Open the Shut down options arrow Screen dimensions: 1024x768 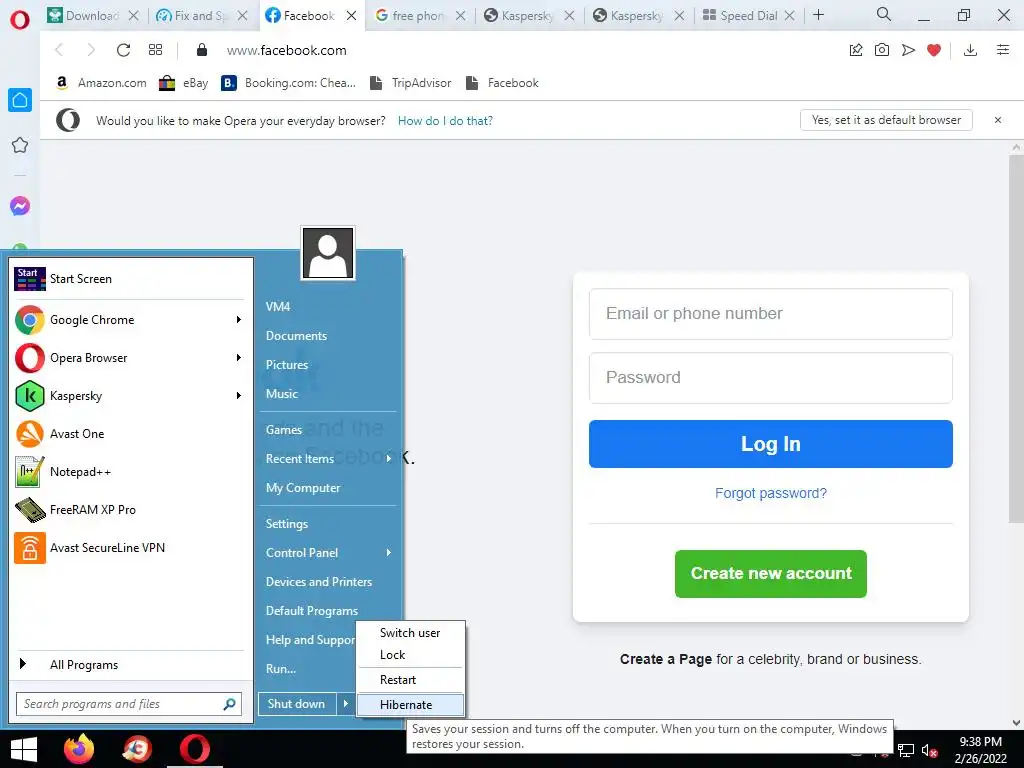[x=345, y=703]
